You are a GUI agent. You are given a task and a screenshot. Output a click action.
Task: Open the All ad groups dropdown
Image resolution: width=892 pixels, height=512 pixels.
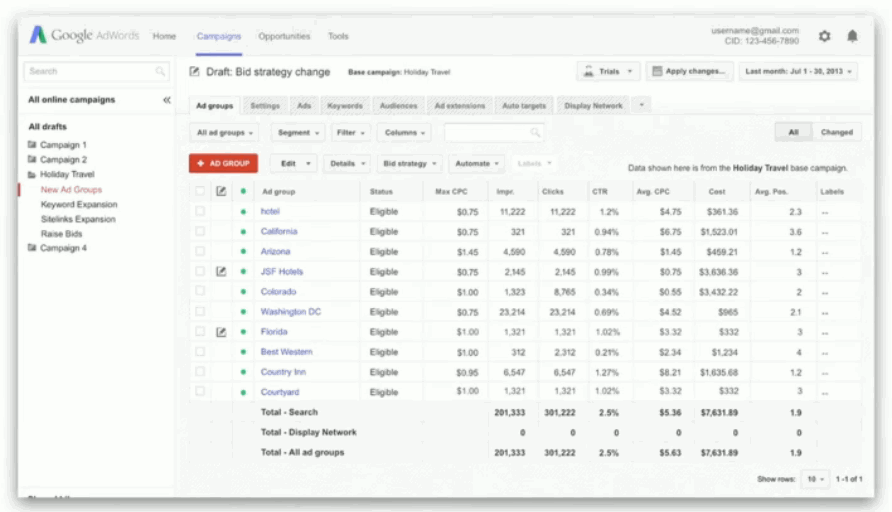224,133
